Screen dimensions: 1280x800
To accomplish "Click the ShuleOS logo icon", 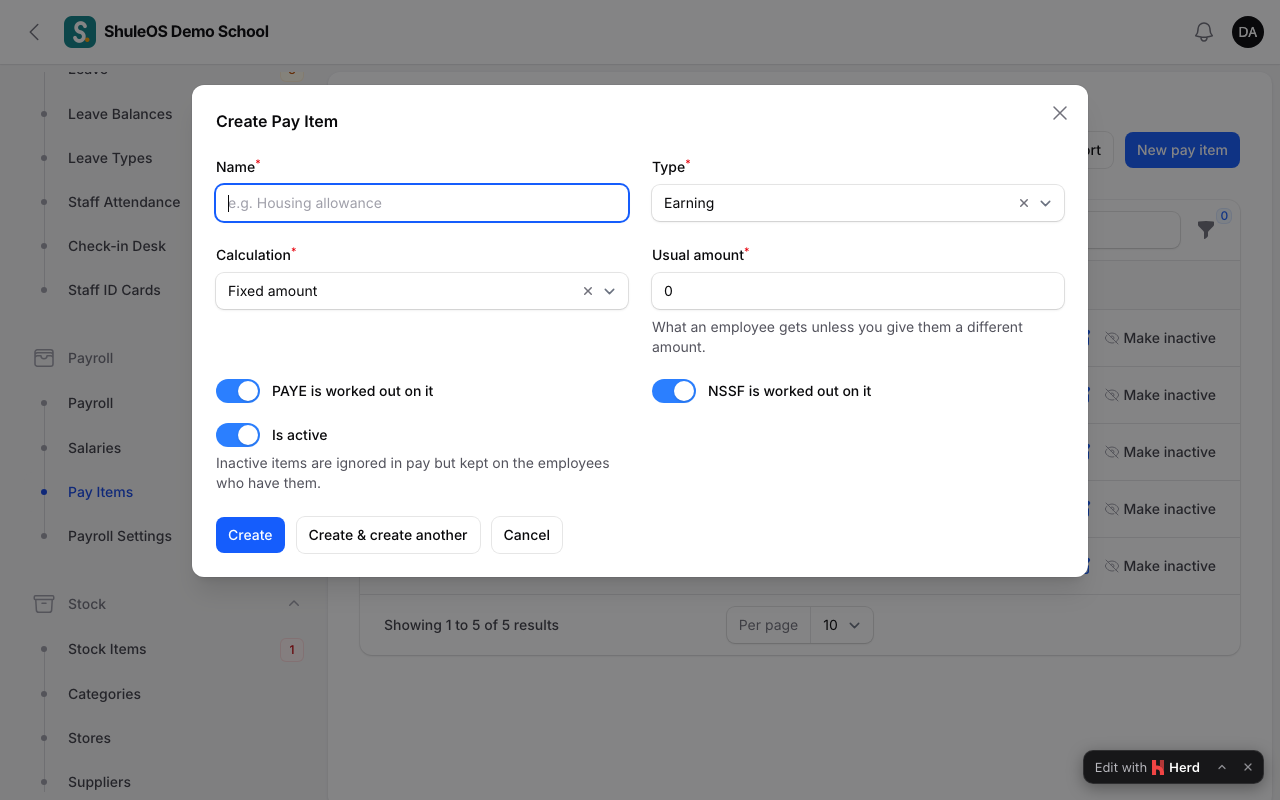I will (x=80, y=32).
